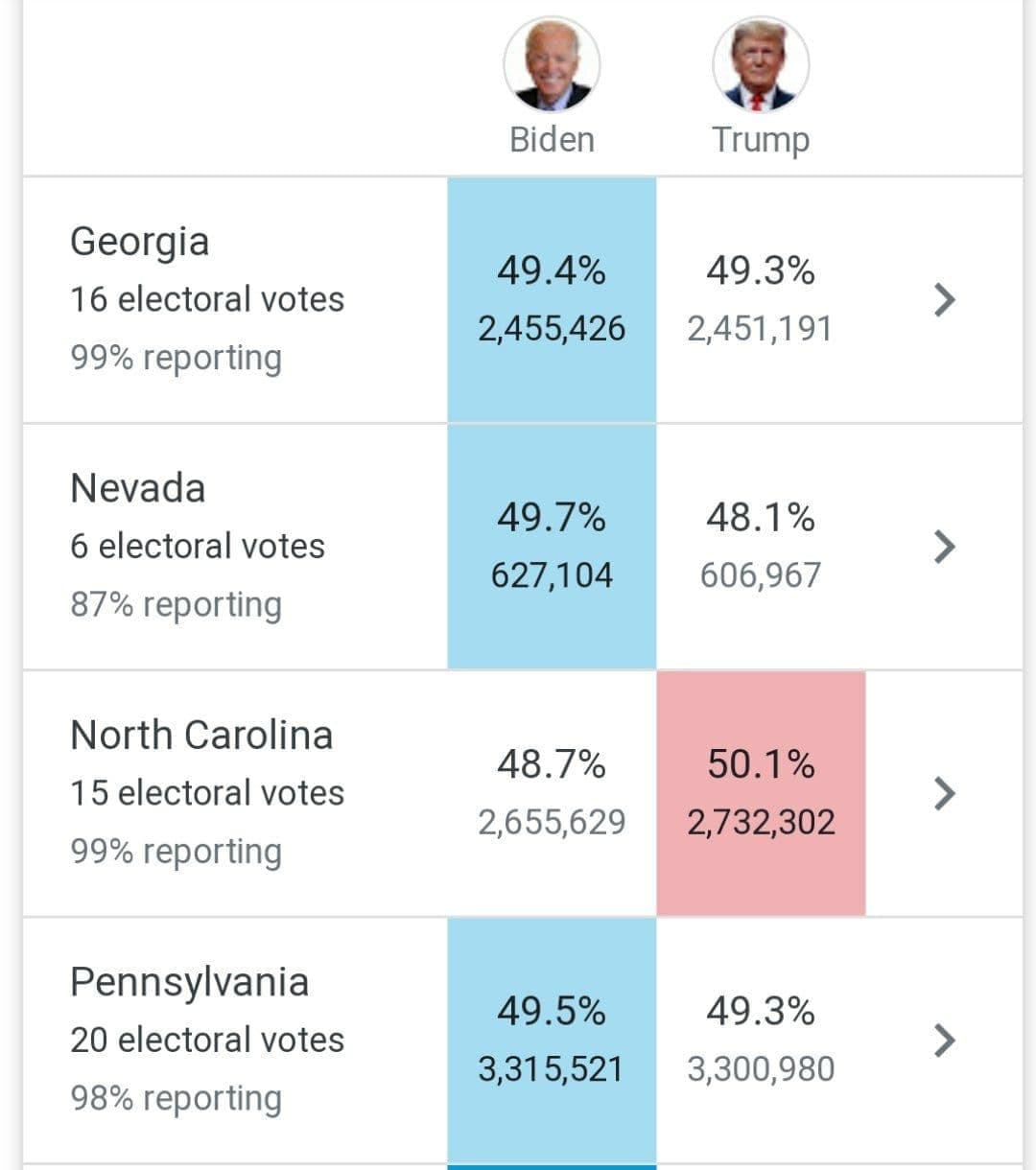Open the Georgia state row title
The width and height of the screenshot is (1036, 1170).
(x=139, y=242)
